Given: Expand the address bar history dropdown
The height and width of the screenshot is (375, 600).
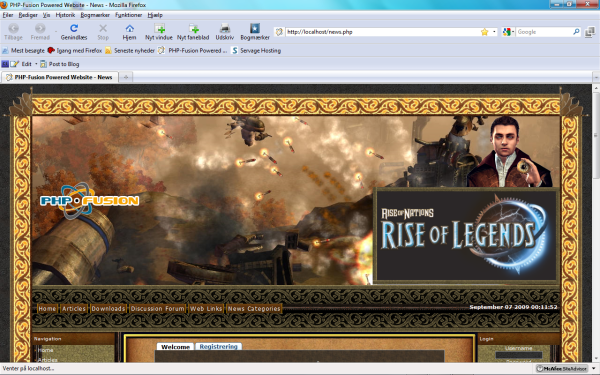Looking at the screenshot, I should coord(494,32).
